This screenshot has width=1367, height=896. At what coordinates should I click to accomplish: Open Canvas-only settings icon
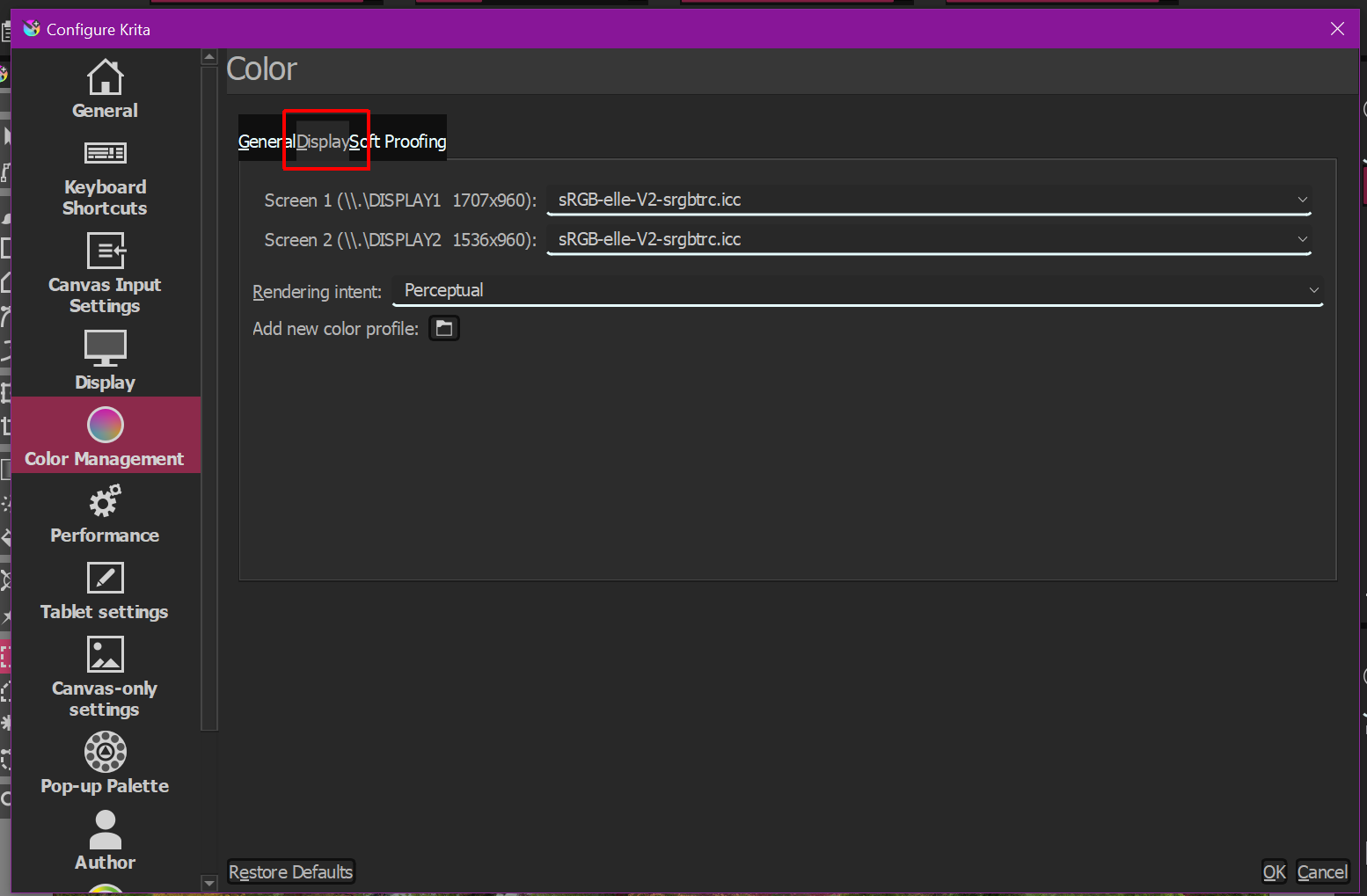pos(106,654)
